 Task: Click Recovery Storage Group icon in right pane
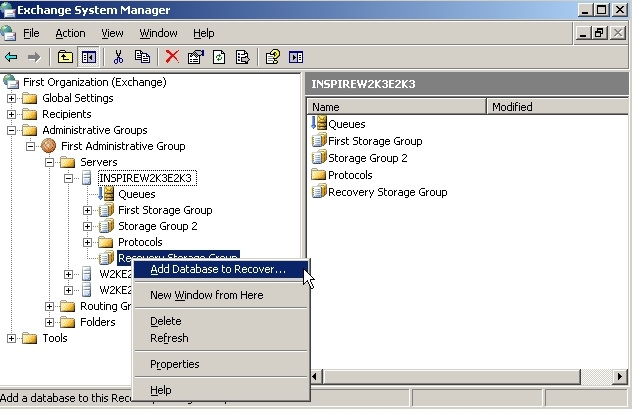point(319,191)
